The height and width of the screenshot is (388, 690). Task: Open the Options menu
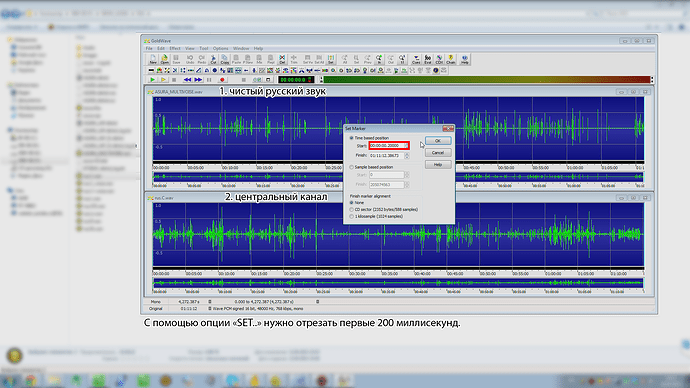(x=220, y=48)
